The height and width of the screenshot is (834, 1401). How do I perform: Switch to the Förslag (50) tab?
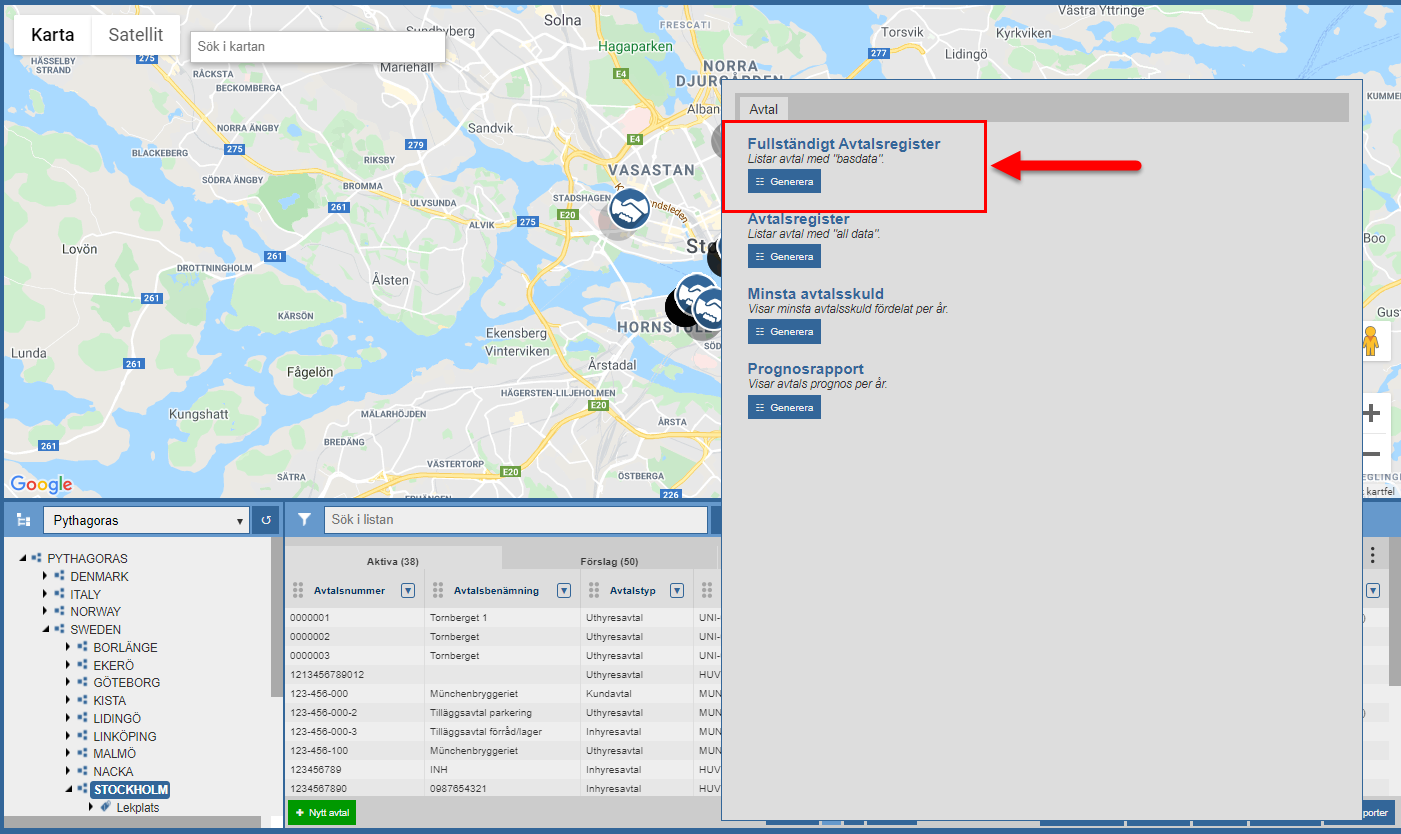pos(608,561)
